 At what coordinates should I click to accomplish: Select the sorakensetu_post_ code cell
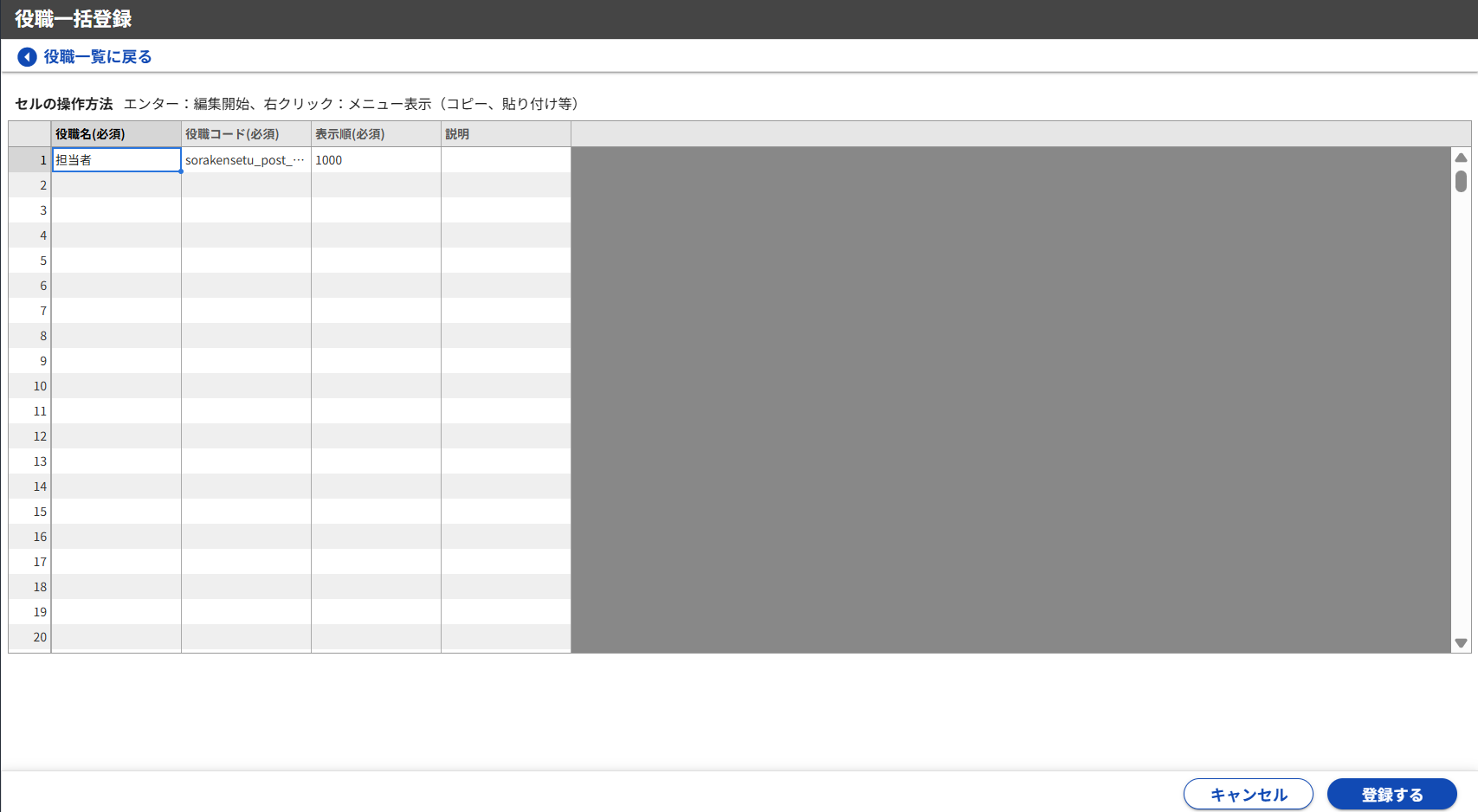pos(246,160)
